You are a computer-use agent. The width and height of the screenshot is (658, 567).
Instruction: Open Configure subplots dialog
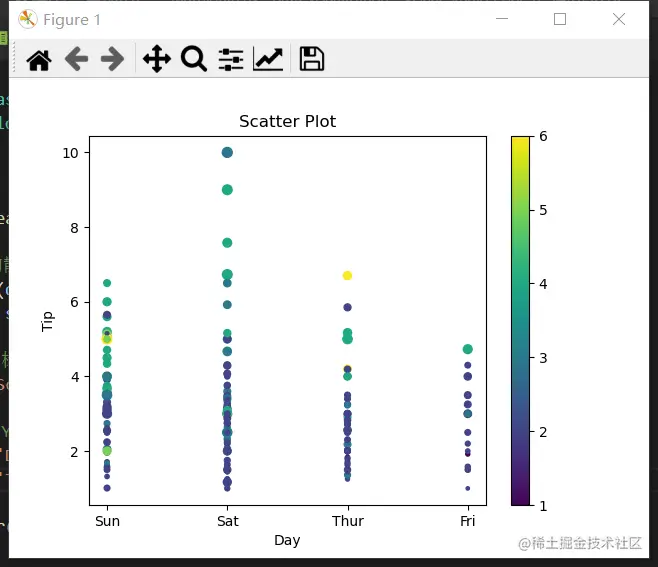point(231,59)
